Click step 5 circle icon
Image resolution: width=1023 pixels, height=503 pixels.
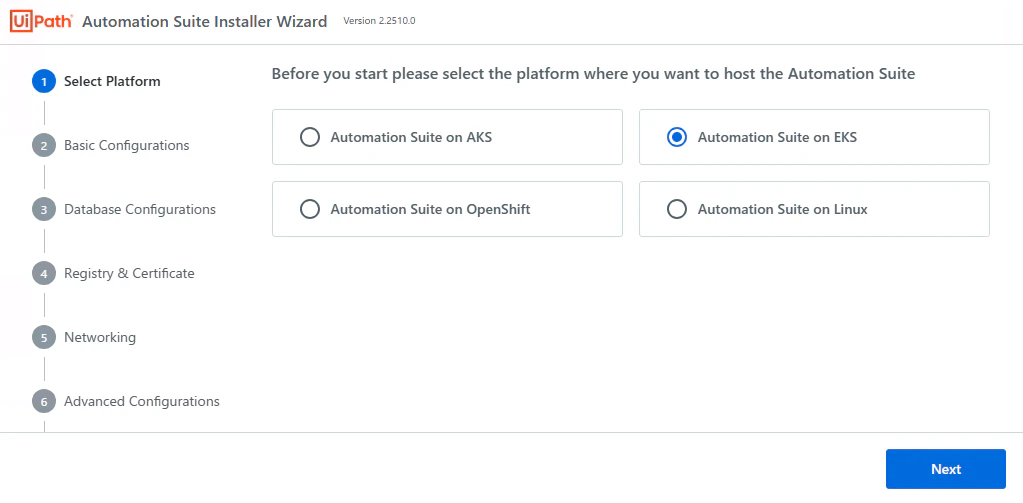click(44, 337)
